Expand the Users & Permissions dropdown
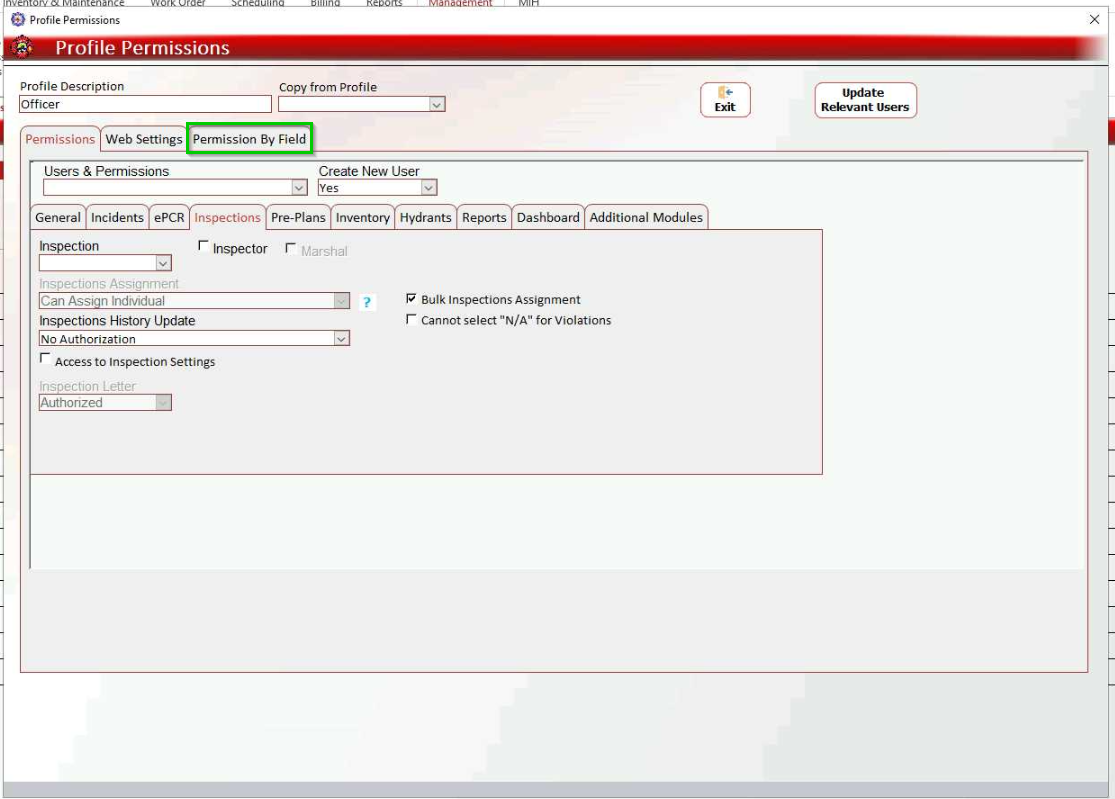The height and width of the screenshot is (799, 1115). [299, 188]
